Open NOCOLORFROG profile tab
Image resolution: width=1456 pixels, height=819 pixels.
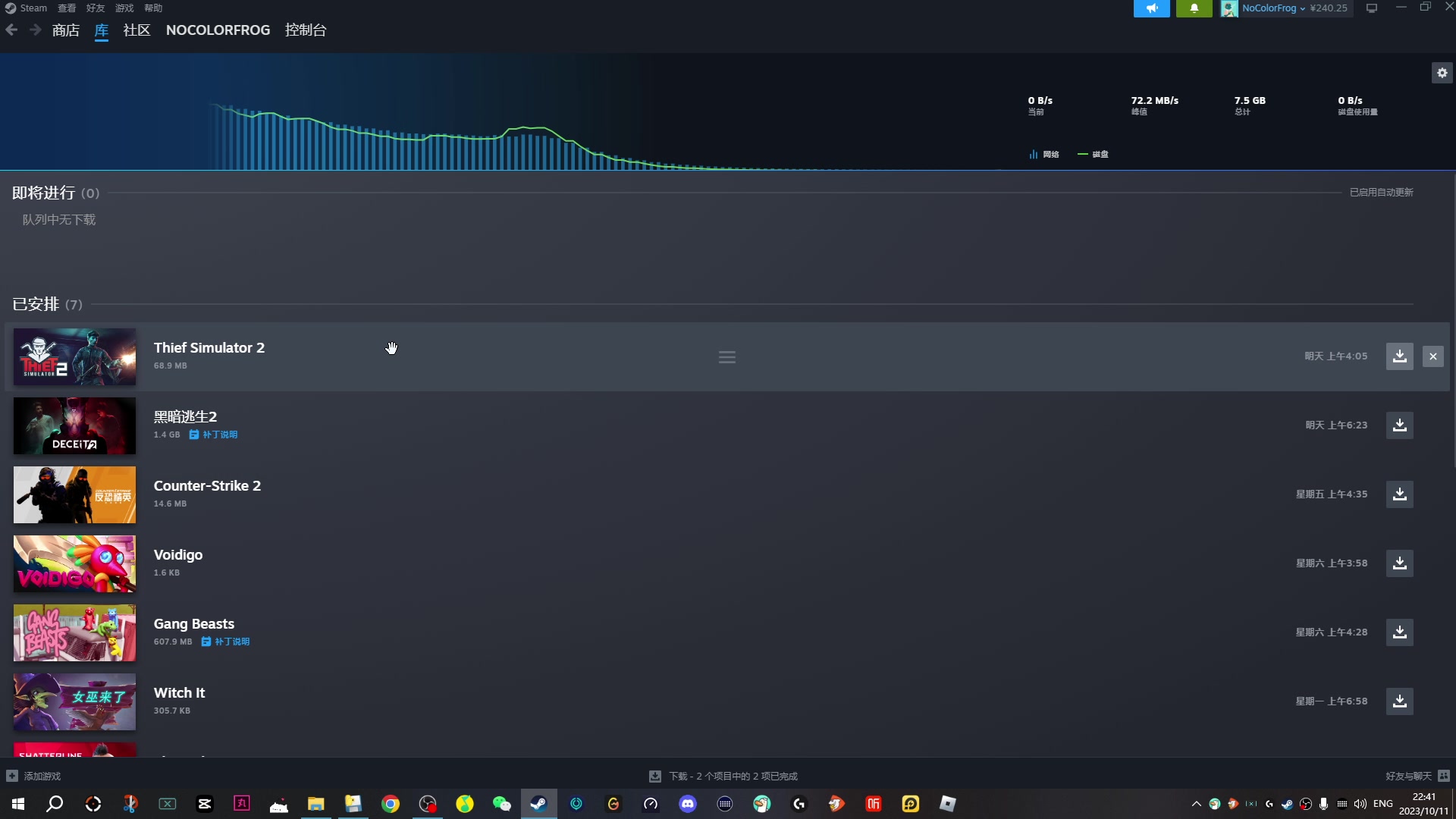click(x=218, y=30)
